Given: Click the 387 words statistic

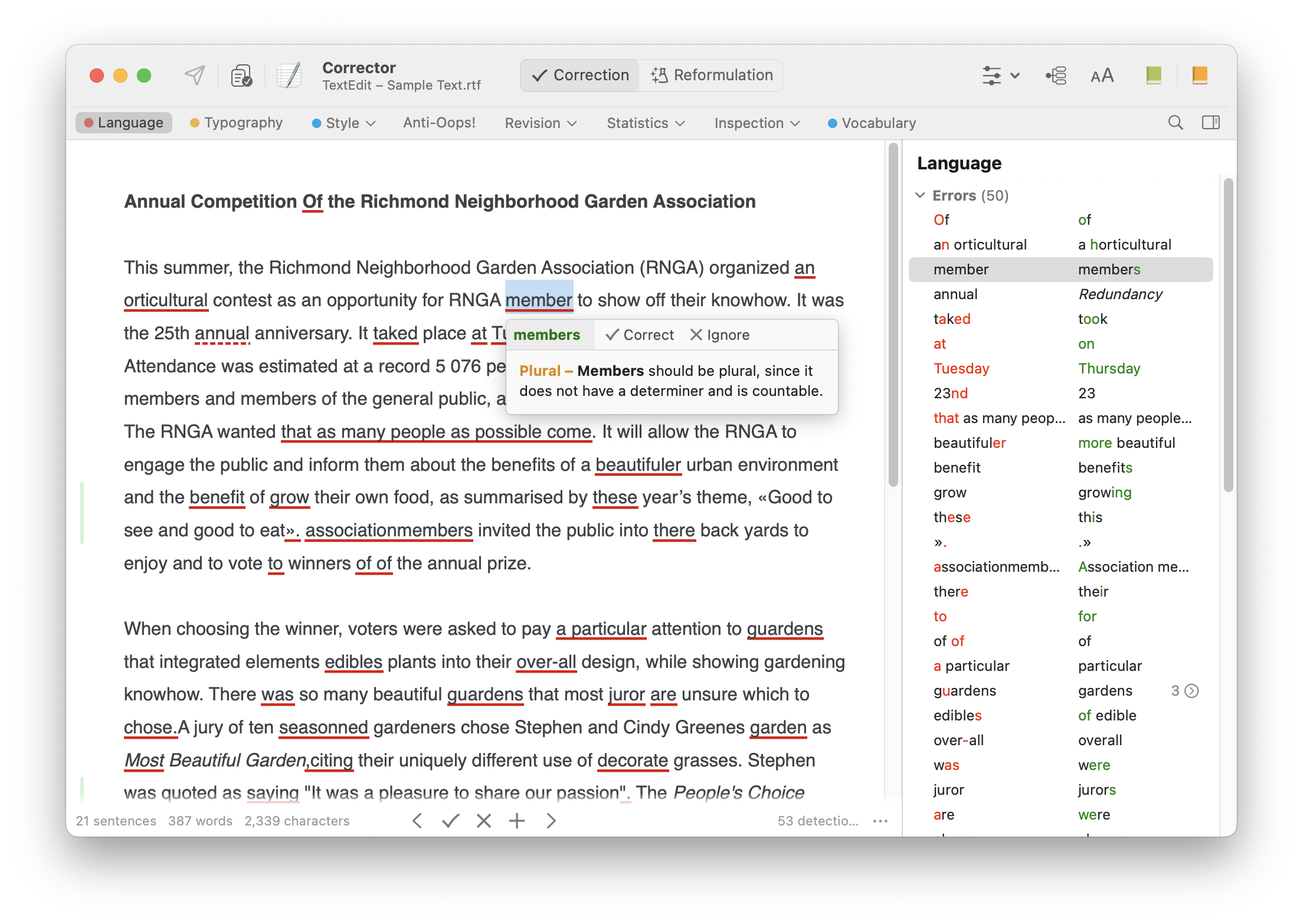Looking at the screenshot, I should 200,821.
